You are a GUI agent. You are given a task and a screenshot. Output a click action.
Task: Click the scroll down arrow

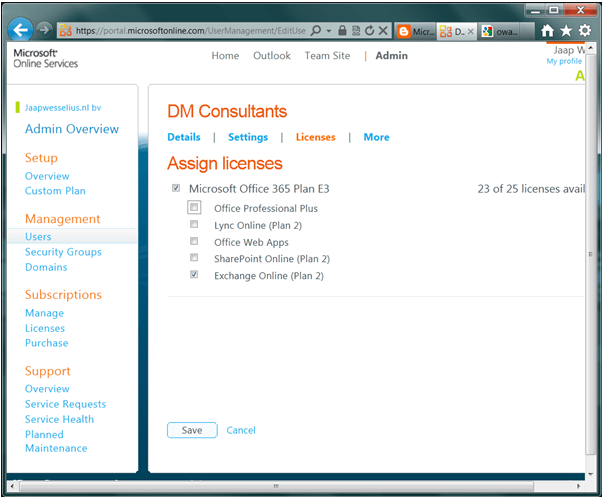click(x=590, y=474)
